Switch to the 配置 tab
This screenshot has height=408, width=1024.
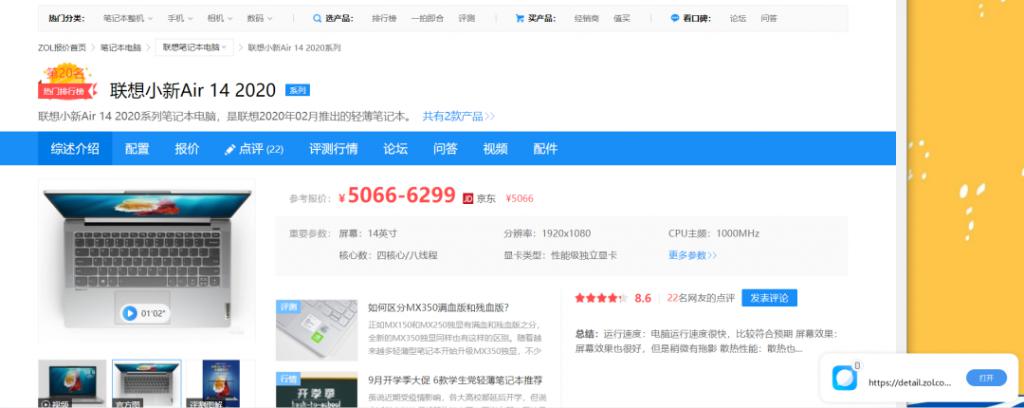137,149
